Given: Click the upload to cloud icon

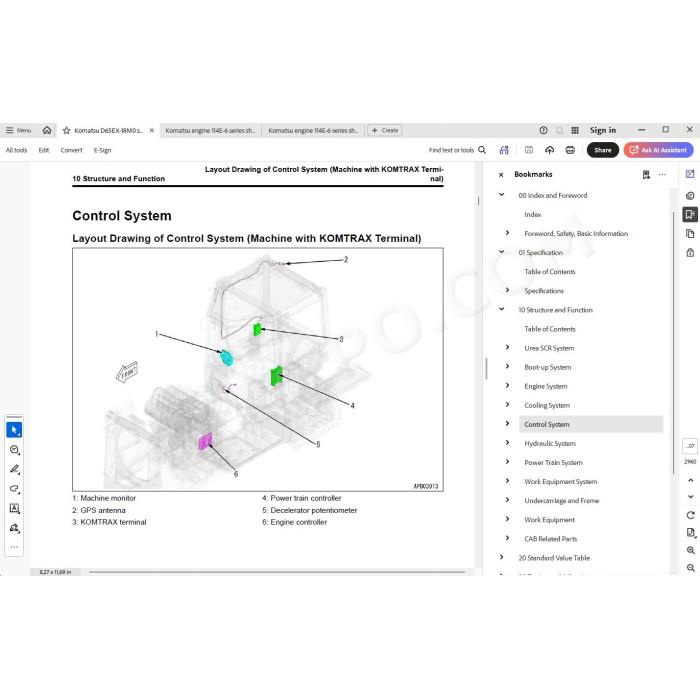Looking at the screenshot, I should point(550,150).
